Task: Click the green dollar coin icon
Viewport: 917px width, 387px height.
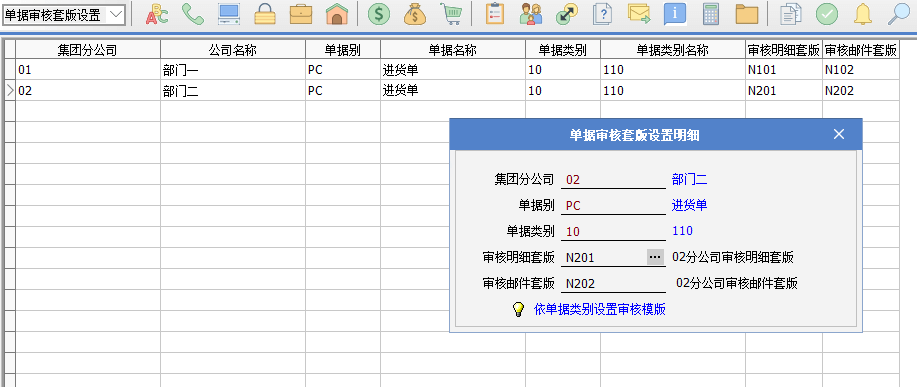Action: click(379, 14)
